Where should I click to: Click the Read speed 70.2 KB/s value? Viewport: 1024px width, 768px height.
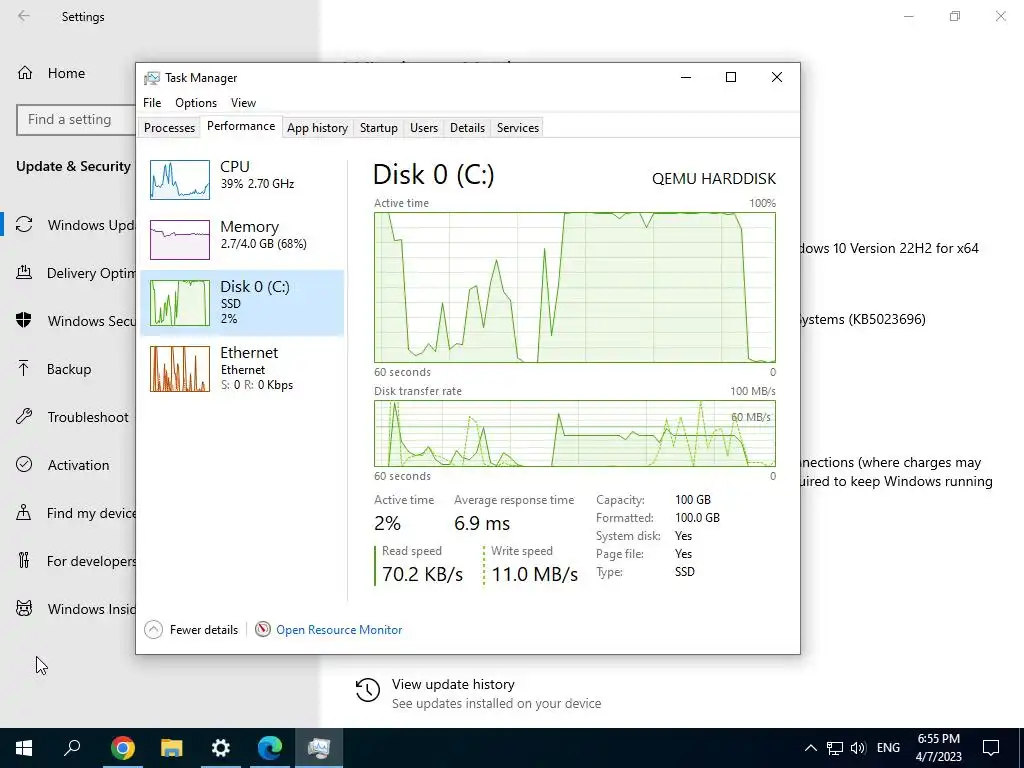(423, 574)
